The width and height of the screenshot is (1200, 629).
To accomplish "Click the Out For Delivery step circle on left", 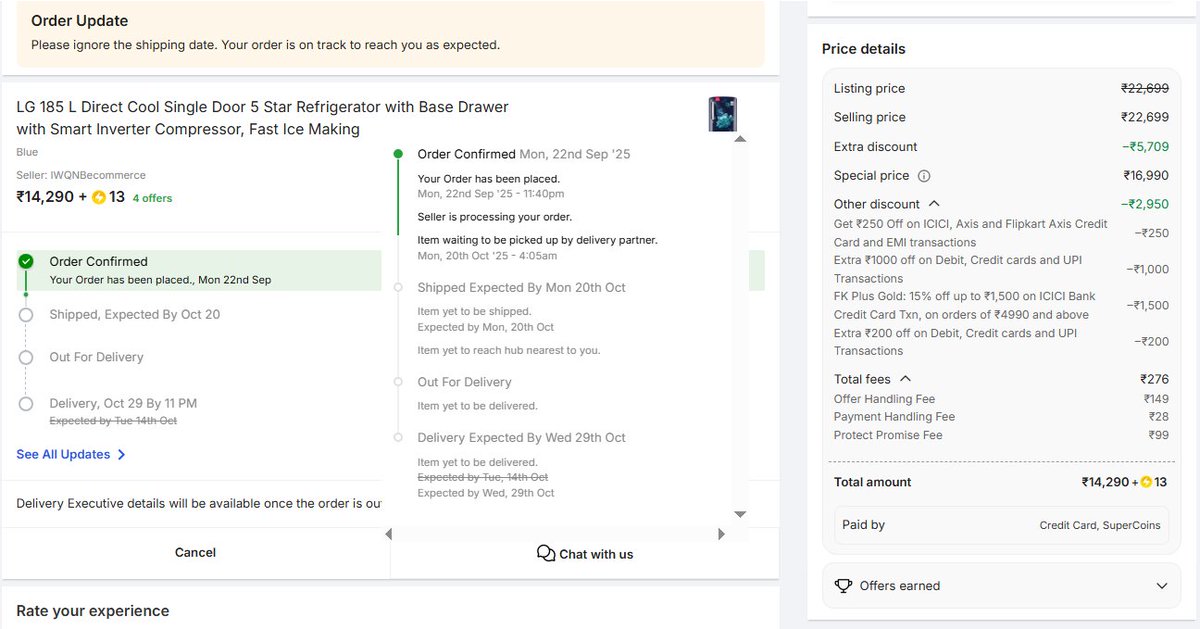I will (26, 357).
